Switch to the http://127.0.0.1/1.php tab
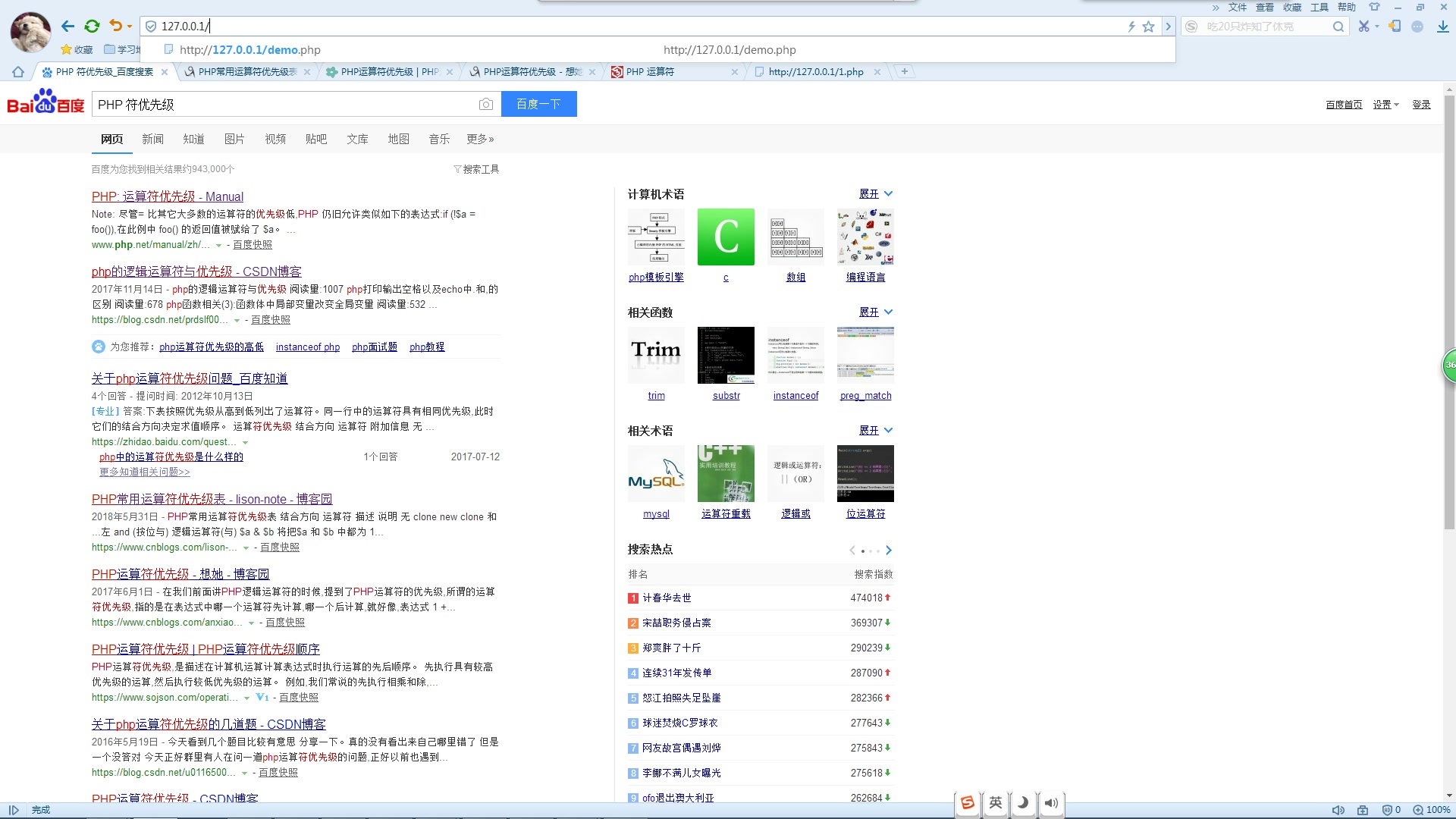Screen dimensions: 1456x819 (816, 72)
